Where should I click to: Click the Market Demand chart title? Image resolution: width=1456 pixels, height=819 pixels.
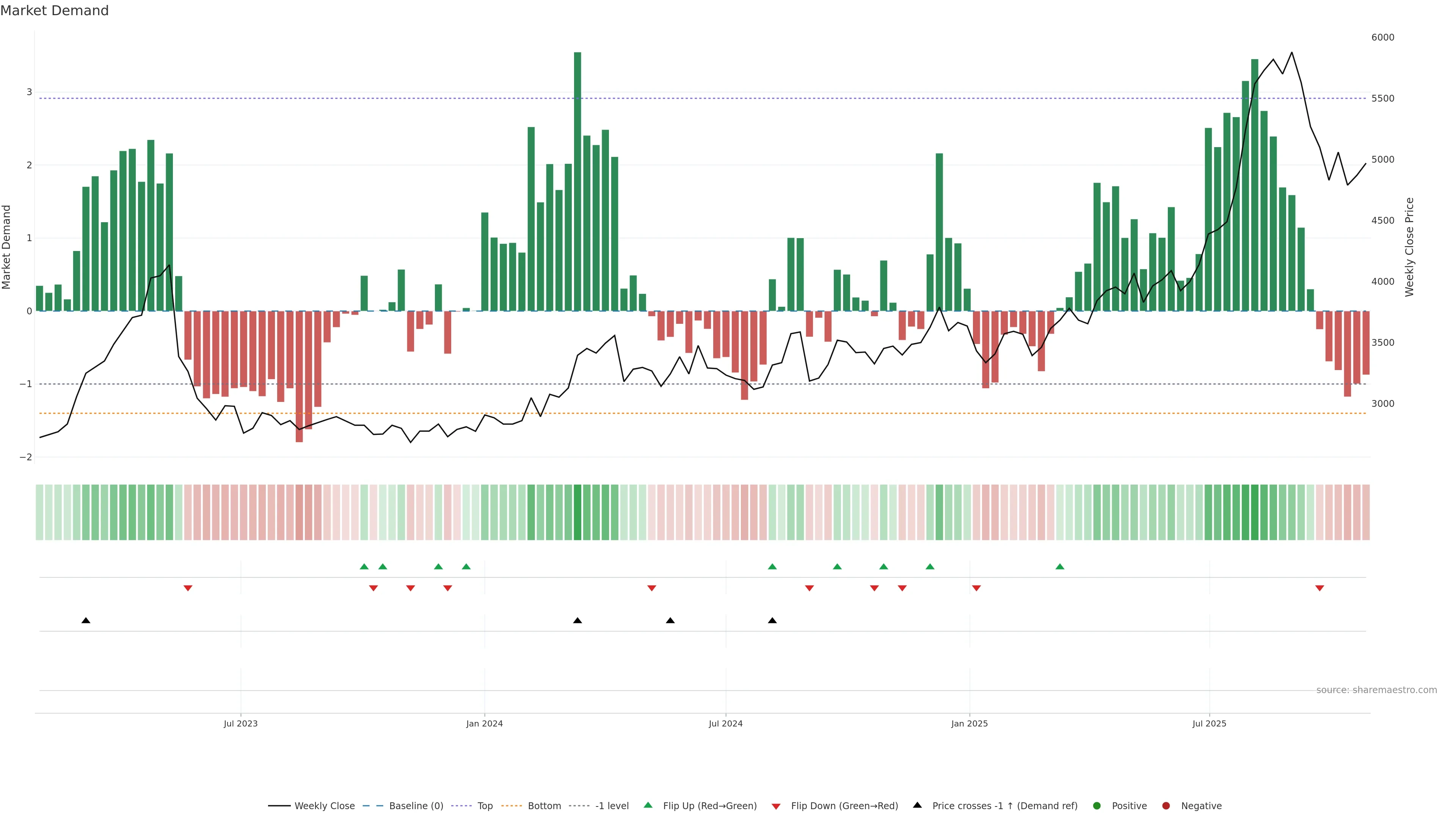54,11
